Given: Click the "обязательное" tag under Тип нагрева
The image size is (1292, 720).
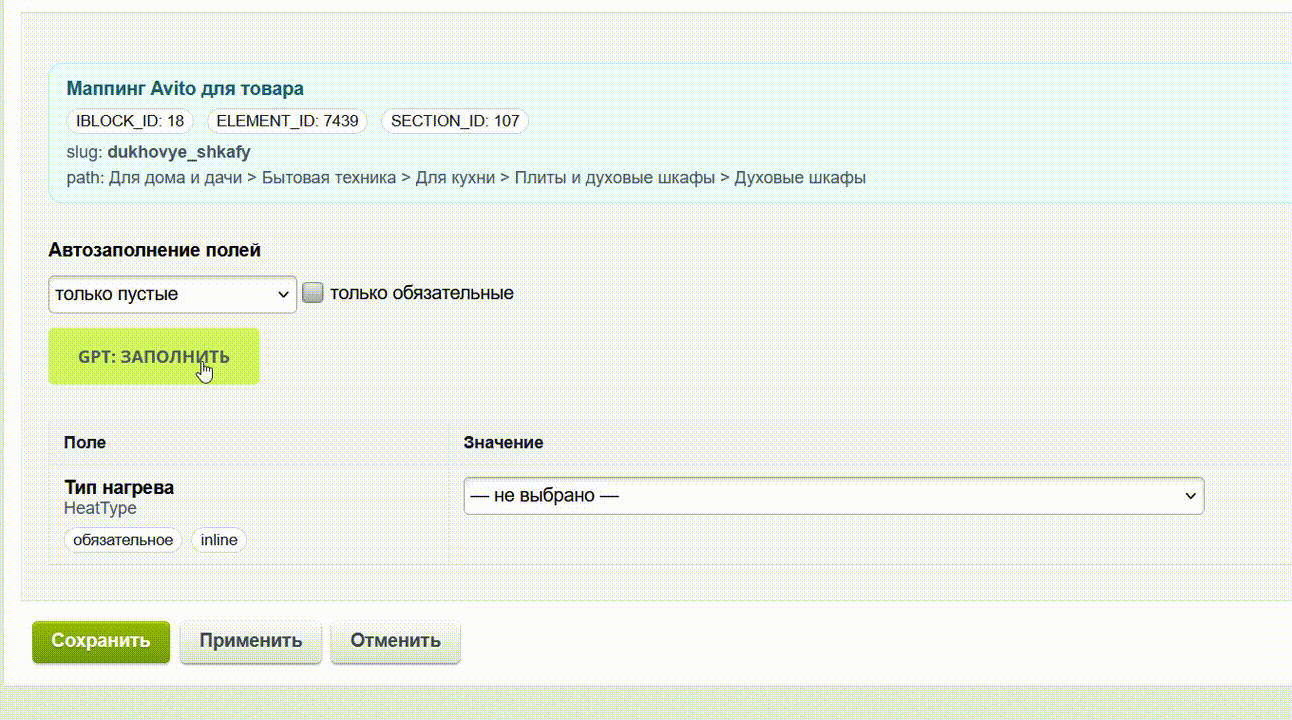Looking at the screenshot, I should [x=123, y=540].
